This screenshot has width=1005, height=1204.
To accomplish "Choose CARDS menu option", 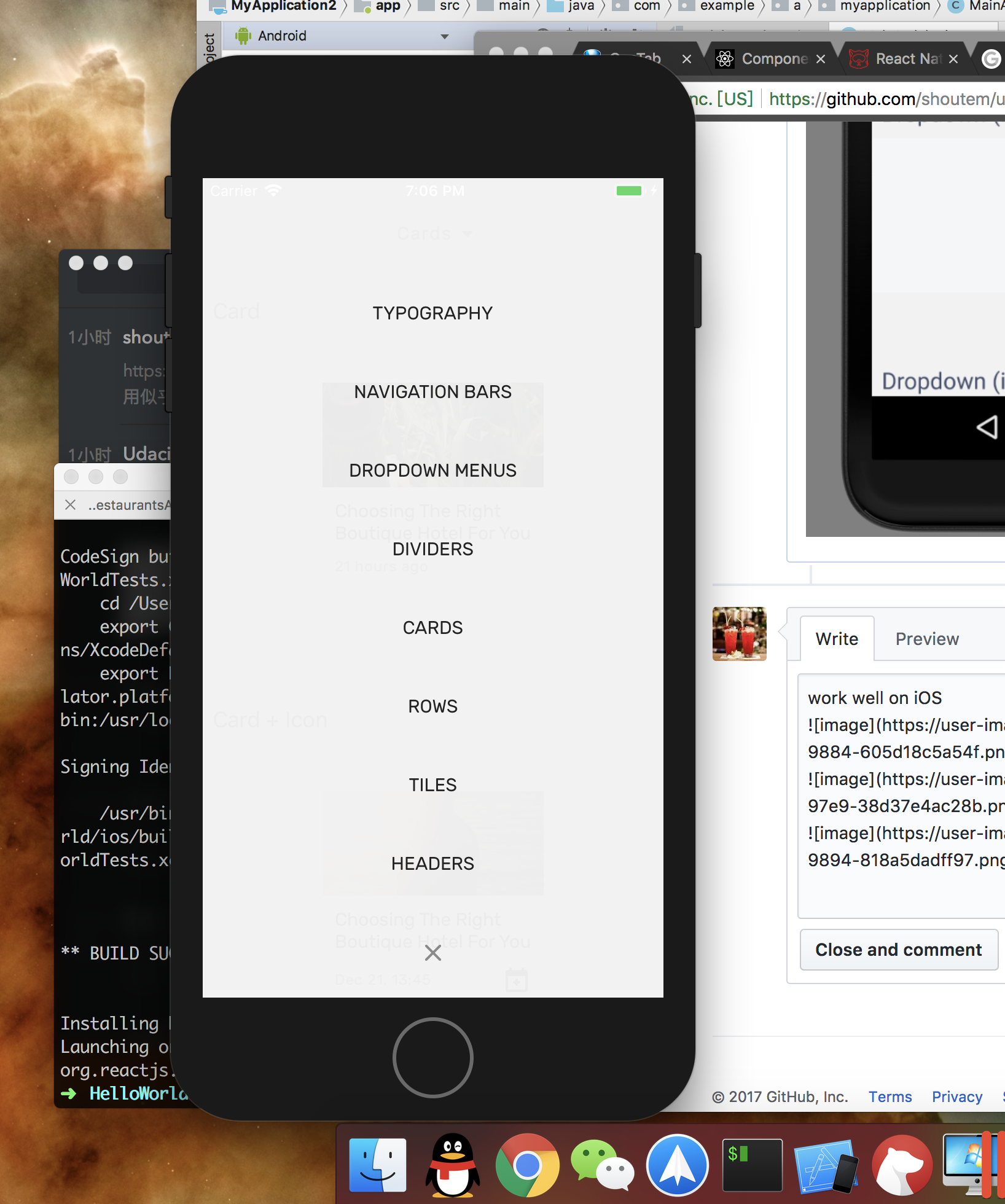I will (432, 628).
